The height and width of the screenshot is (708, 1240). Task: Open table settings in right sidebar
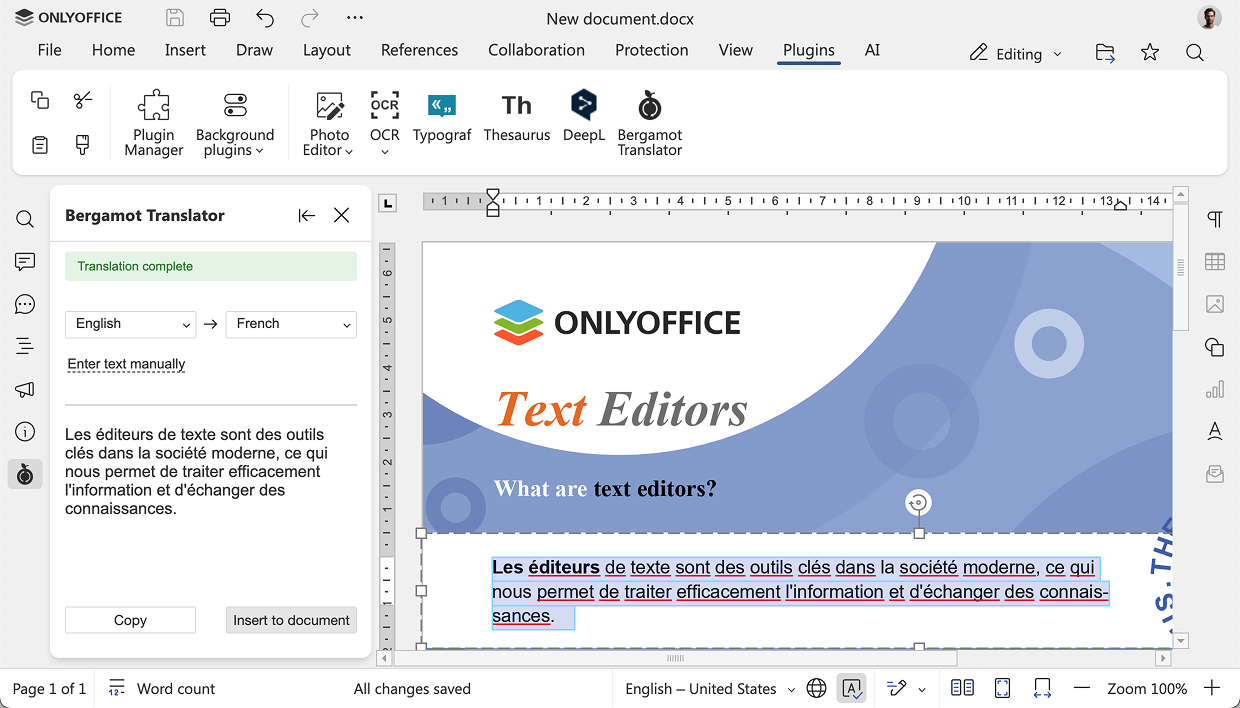[x=1215, y=262]
